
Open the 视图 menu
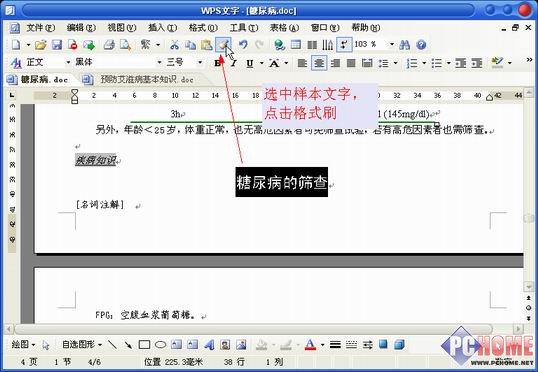pyautogui.click(x=122, y=27)
